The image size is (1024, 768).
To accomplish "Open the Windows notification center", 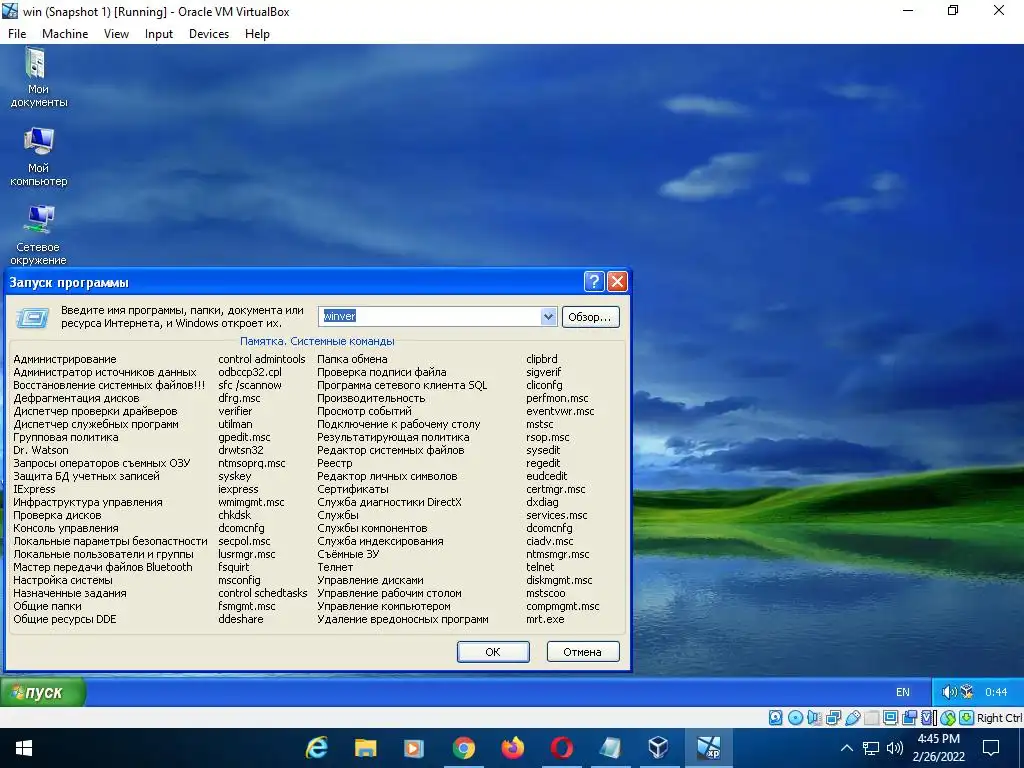I will (991, 748).
